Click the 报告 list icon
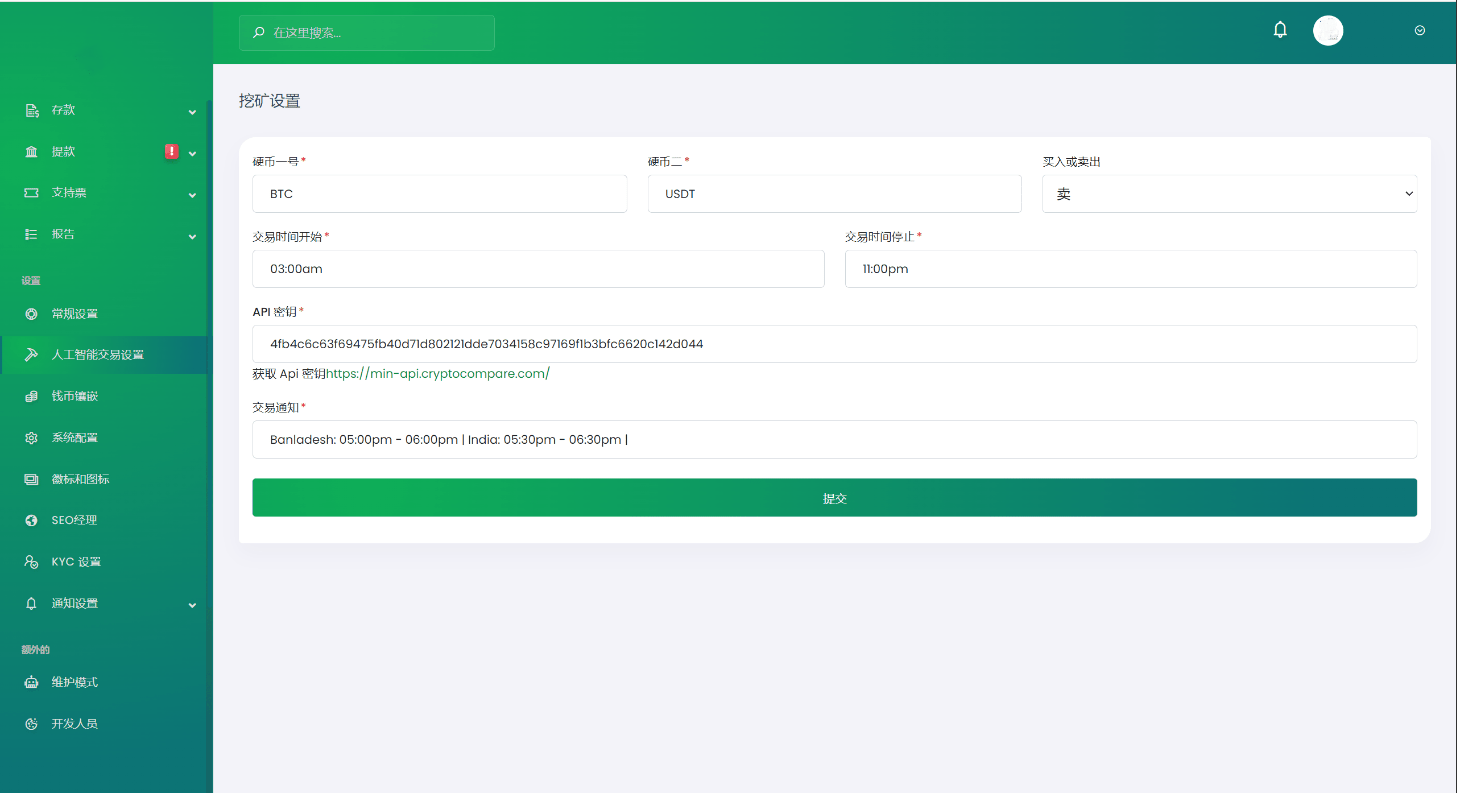 click(x=31, y=234)
